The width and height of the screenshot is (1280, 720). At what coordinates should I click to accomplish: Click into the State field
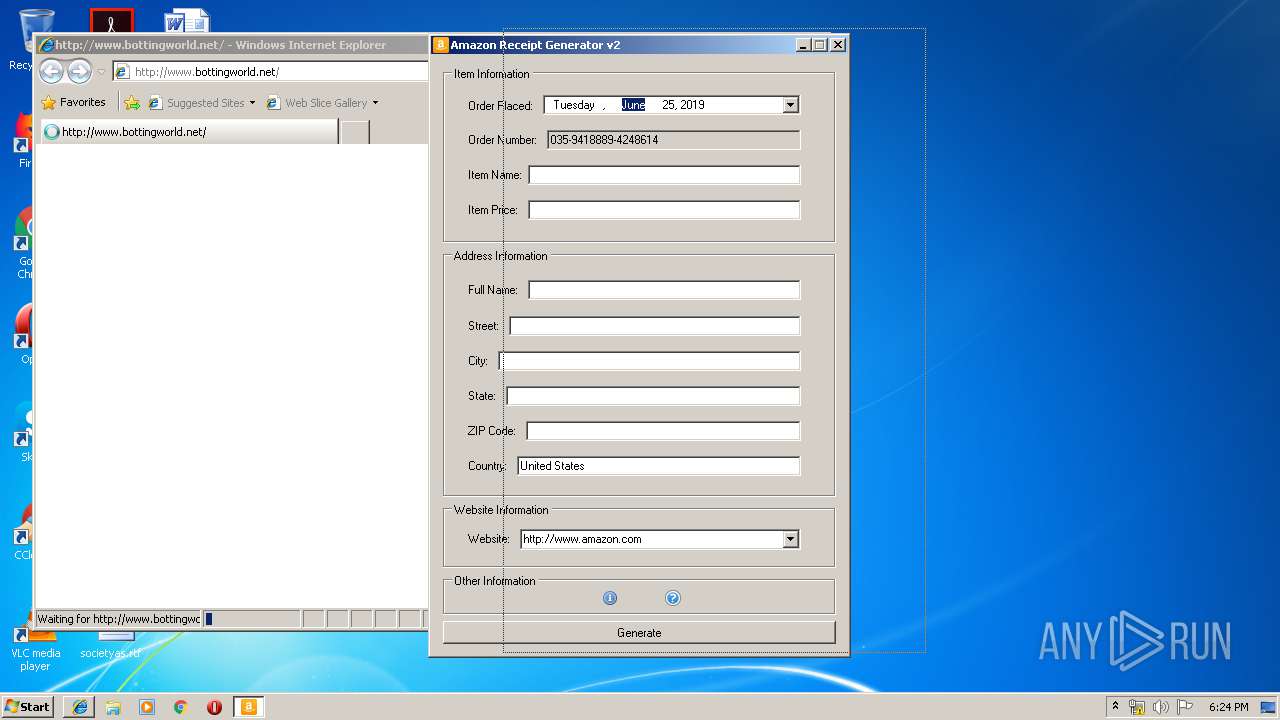pyautogui.click(x=653, y=396)
